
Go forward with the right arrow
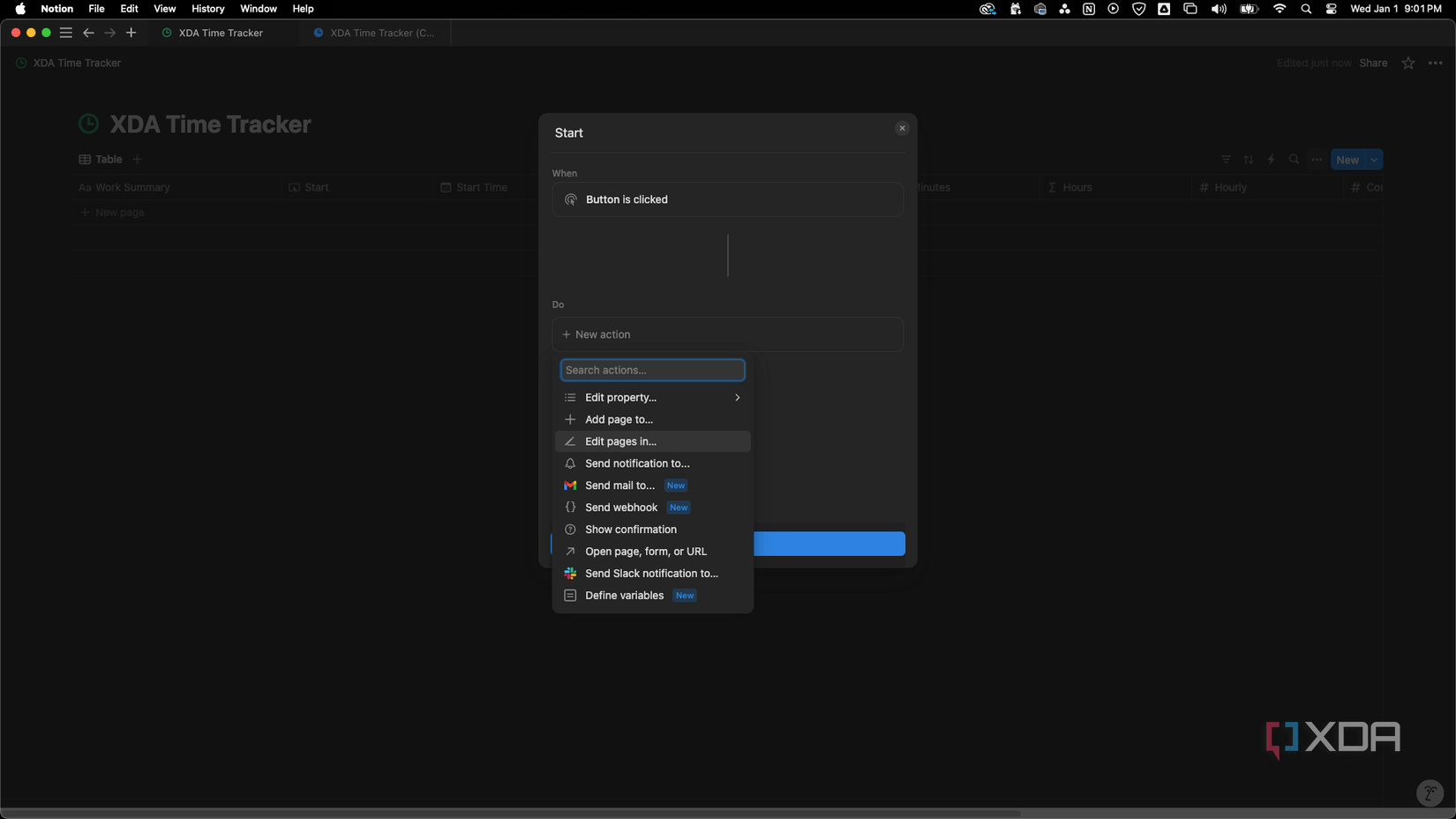click(x=109, y=33)
